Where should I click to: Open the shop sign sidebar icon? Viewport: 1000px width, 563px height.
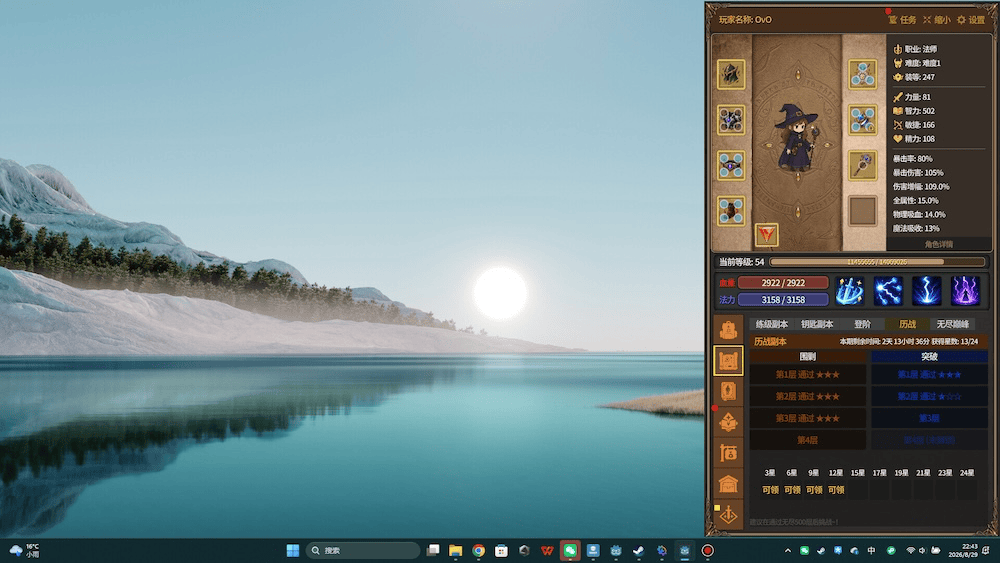point(728,453)
